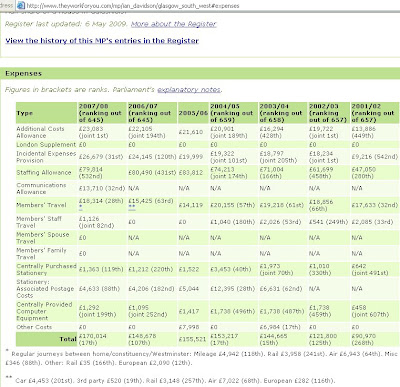
Task: Select the '2006/07 (ranking out of 645)' column header
Action: [x=152, y=113]
